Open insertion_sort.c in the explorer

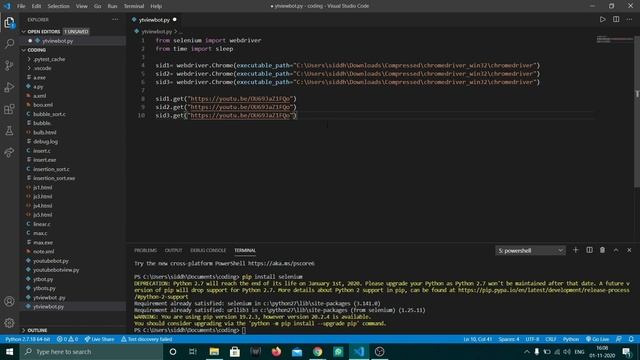coord(51,169)
